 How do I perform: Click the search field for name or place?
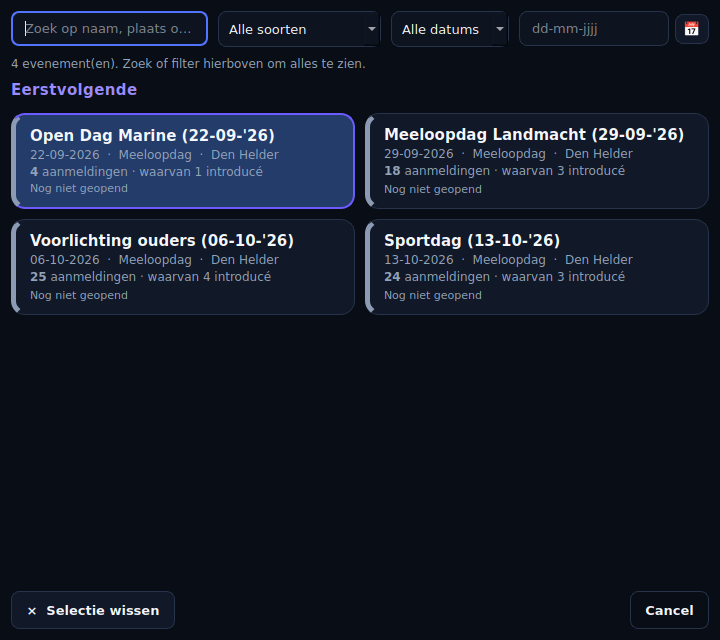coord(109,28)
